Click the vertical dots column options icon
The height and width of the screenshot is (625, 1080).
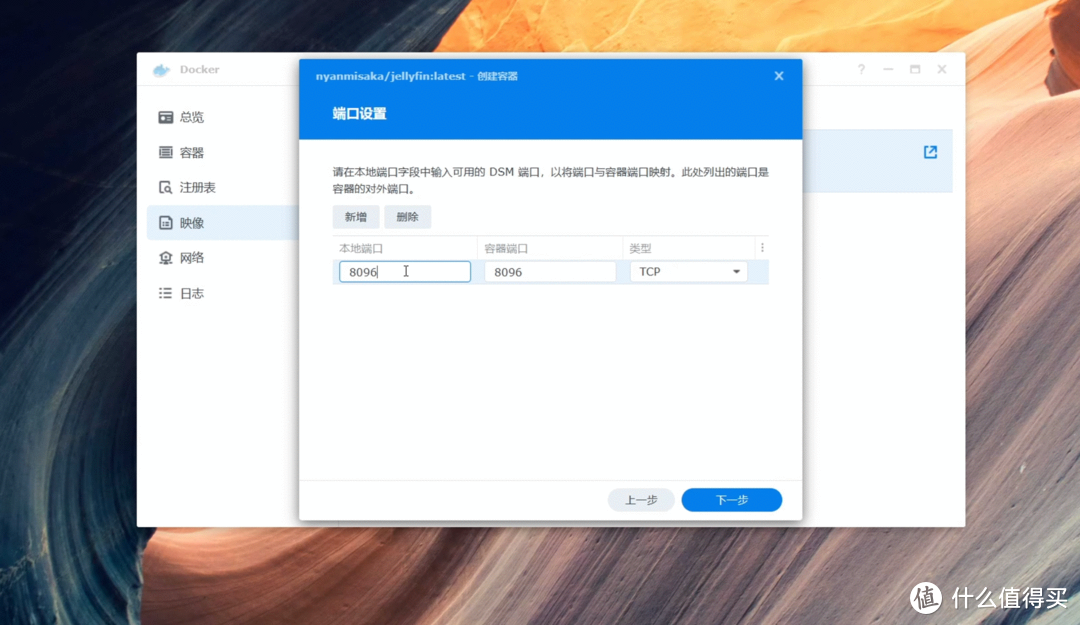pos(761,247)
